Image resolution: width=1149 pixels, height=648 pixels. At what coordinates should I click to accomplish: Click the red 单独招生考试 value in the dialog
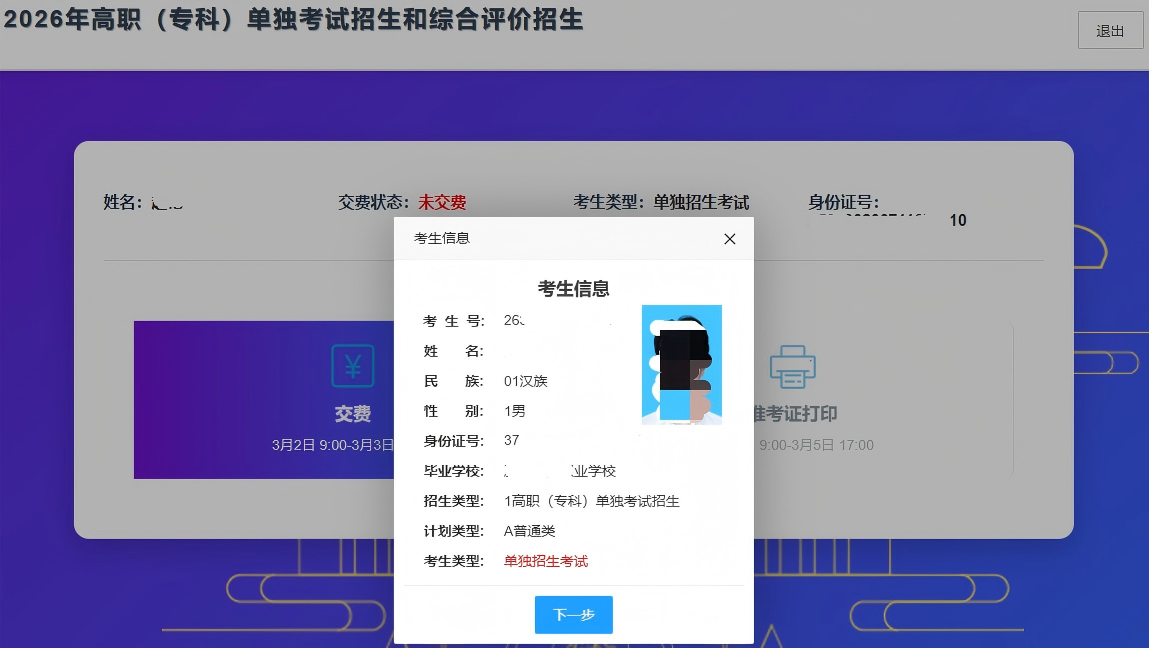click(546, 561)
